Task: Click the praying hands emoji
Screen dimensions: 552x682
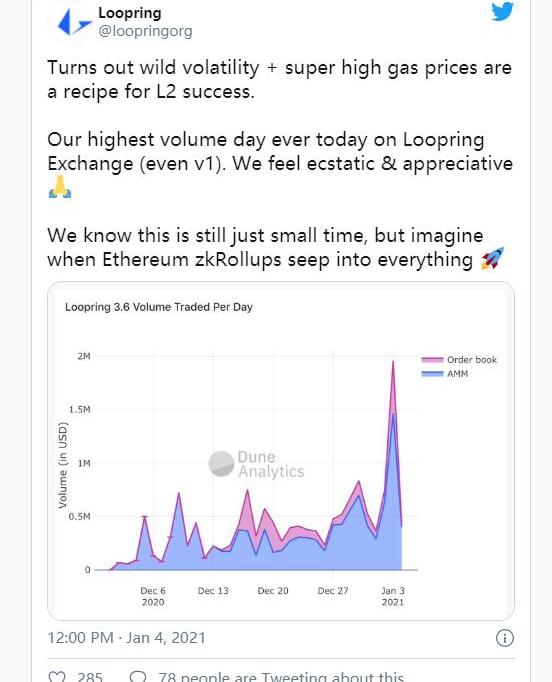Action: coord(60,187)
